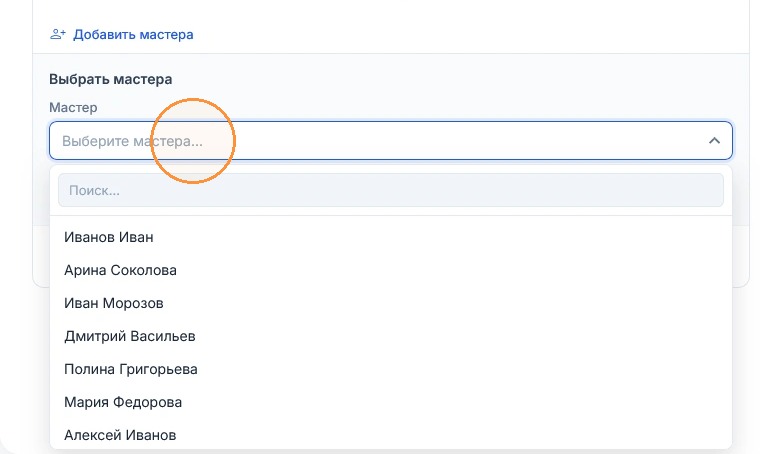Collapse the dropdown using the chevron arrow
The width and height of the screenshot is (782, 454).
click(x=714, y=141)
